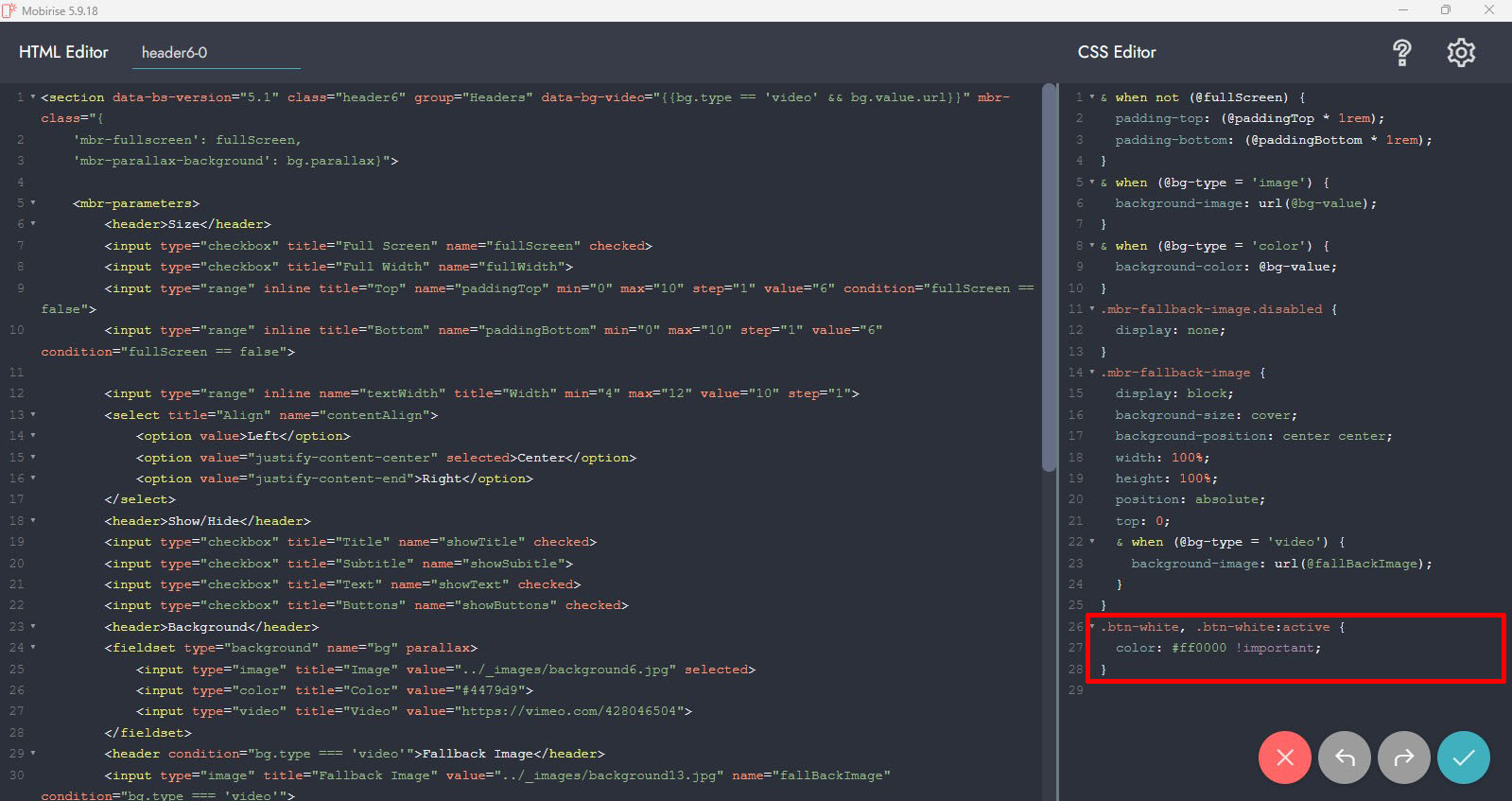Maximize the Mobirise window
The width and height of the screenshot is (1512, 801).
[x=1445, y=10]
